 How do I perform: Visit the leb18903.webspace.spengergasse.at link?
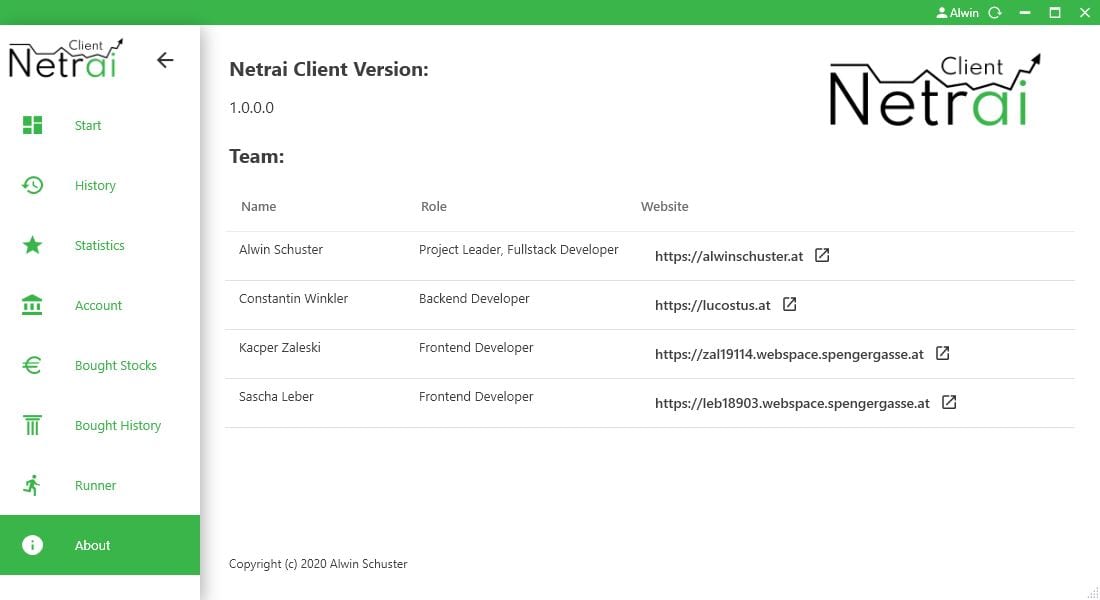point(792,404)
